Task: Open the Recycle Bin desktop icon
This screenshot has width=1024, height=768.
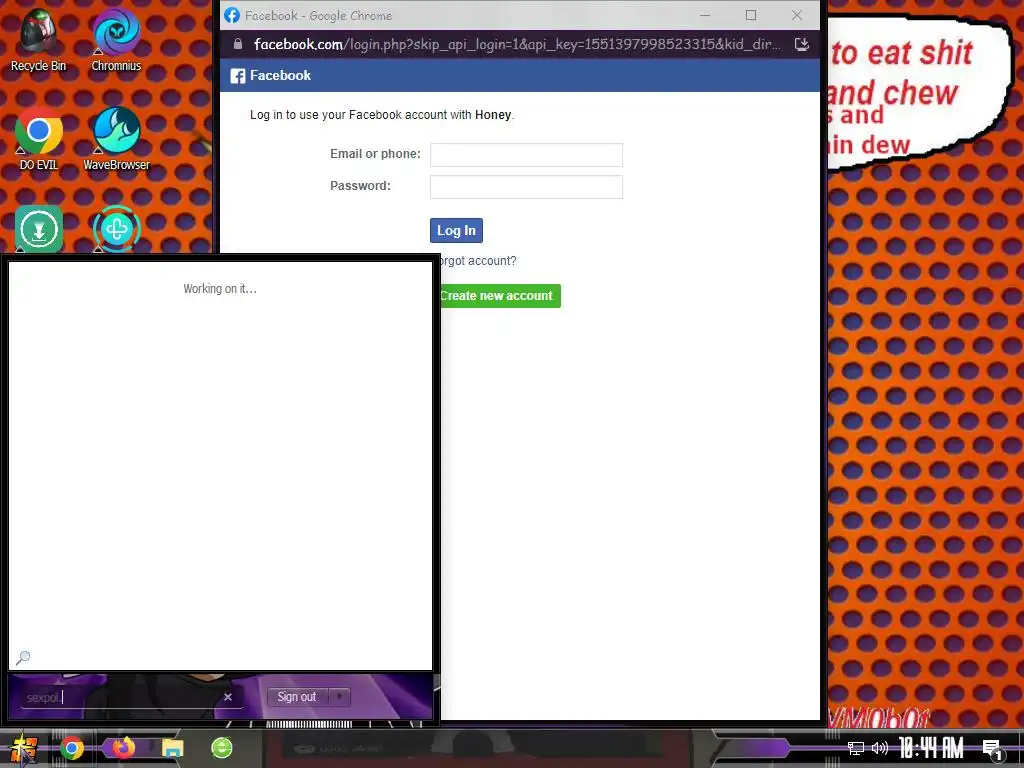Action: (x=38, y=40)
